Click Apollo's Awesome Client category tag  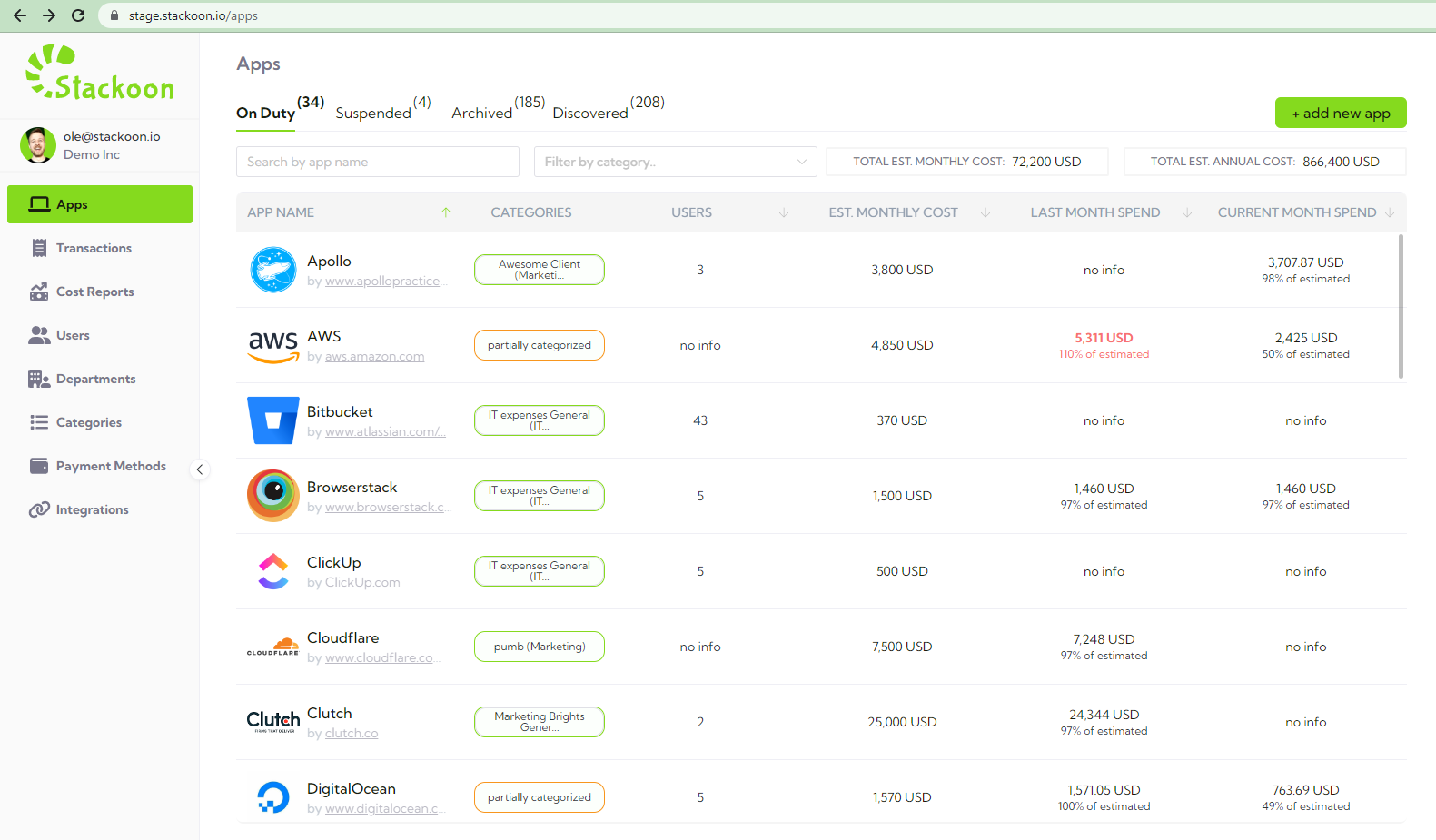click(x=540, y=270)
